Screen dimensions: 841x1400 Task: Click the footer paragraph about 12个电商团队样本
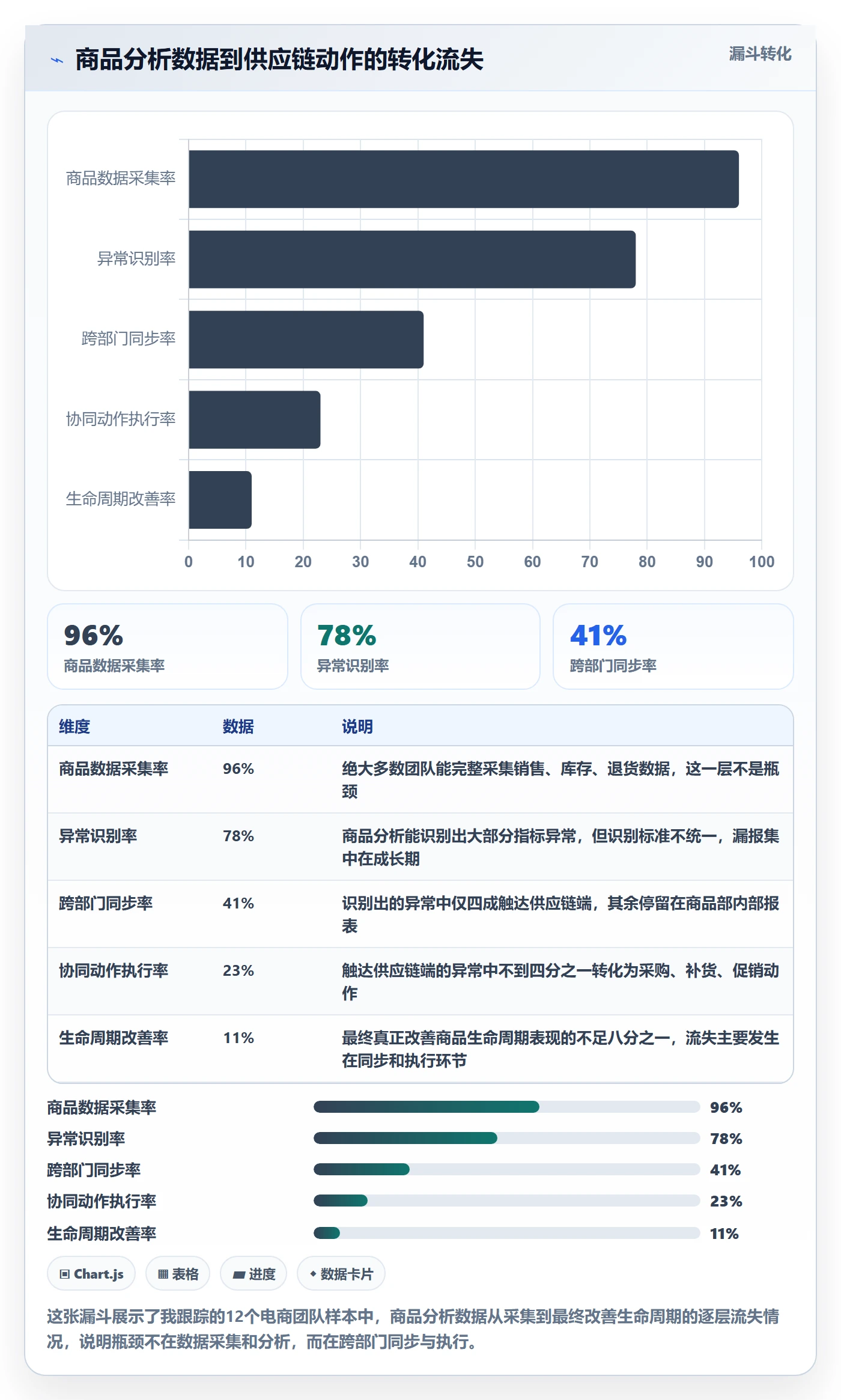click(413, 1329)
